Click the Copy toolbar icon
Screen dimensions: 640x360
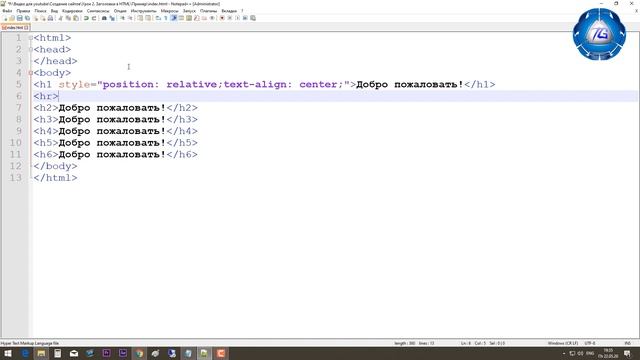pos(68,18)
